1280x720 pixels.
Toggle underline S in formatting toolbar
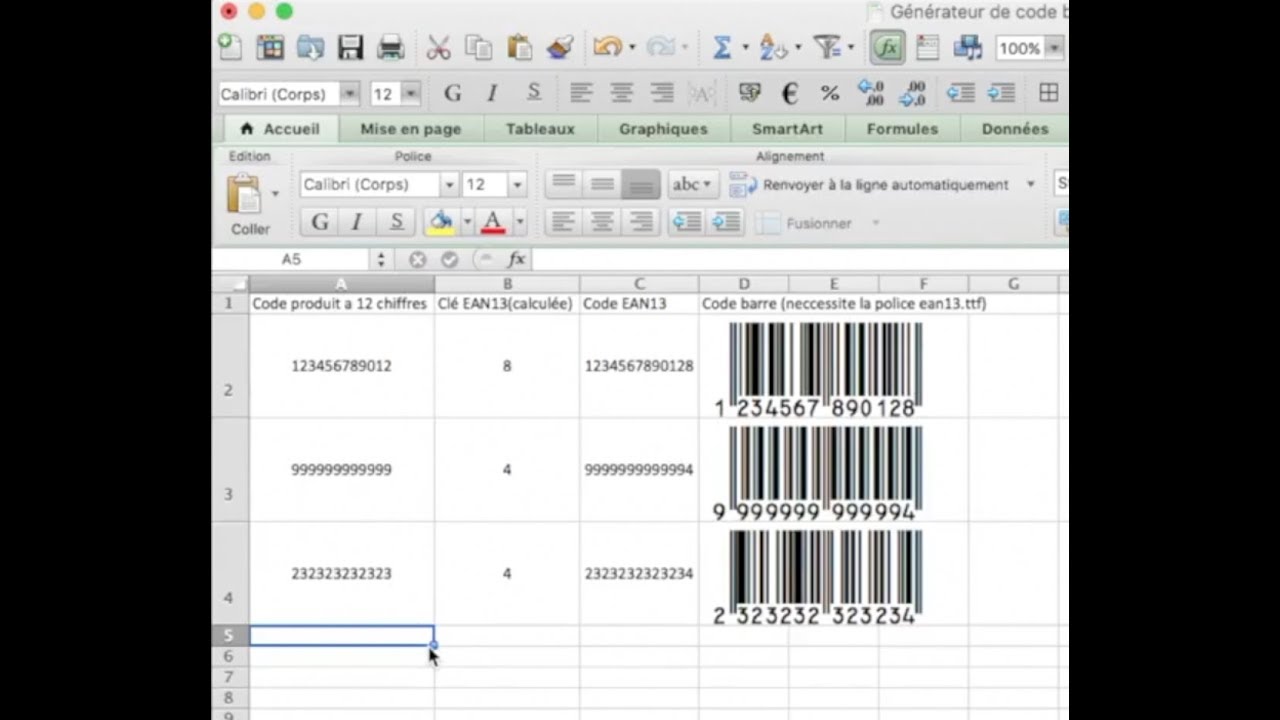[533, 93]
